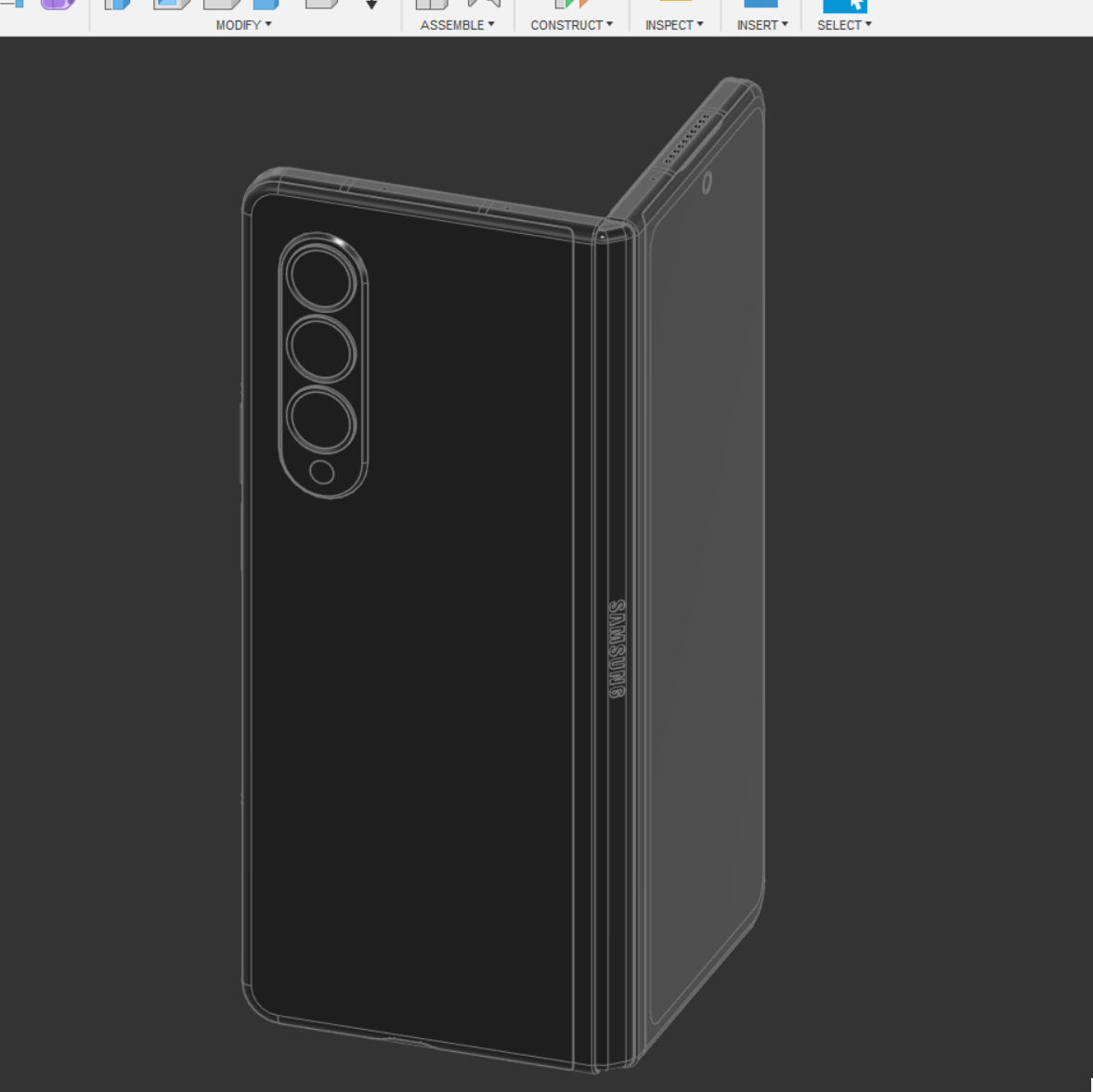1093x1092 pixels.
Task: Select the front screen punch-hole camera
Action: coord(707,183)
